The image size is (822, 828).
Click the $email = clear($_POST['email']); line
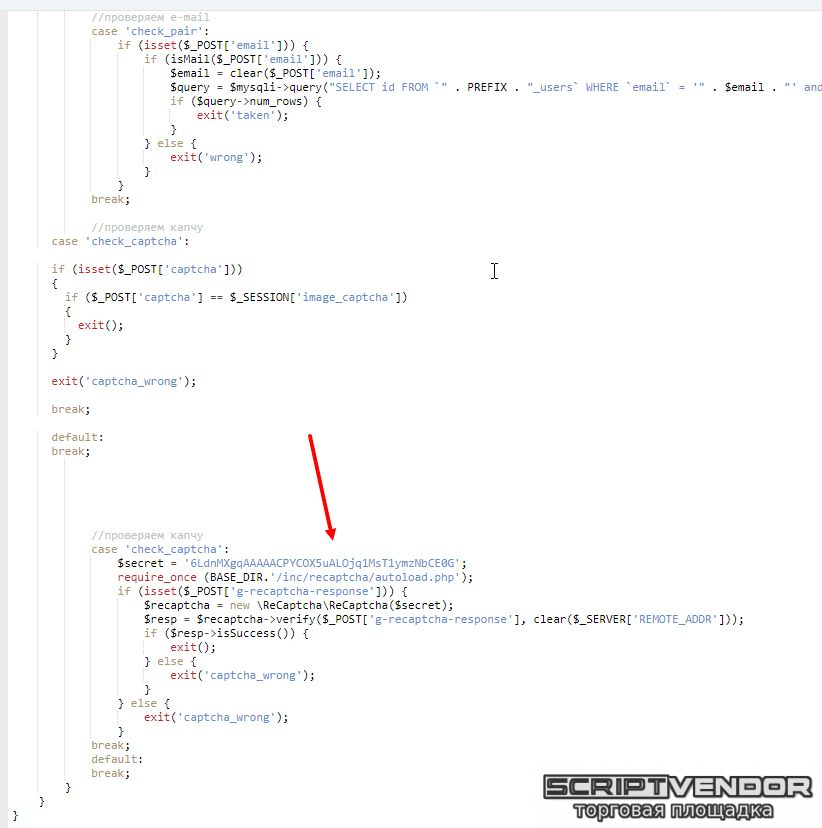click(x=275, y=73)
